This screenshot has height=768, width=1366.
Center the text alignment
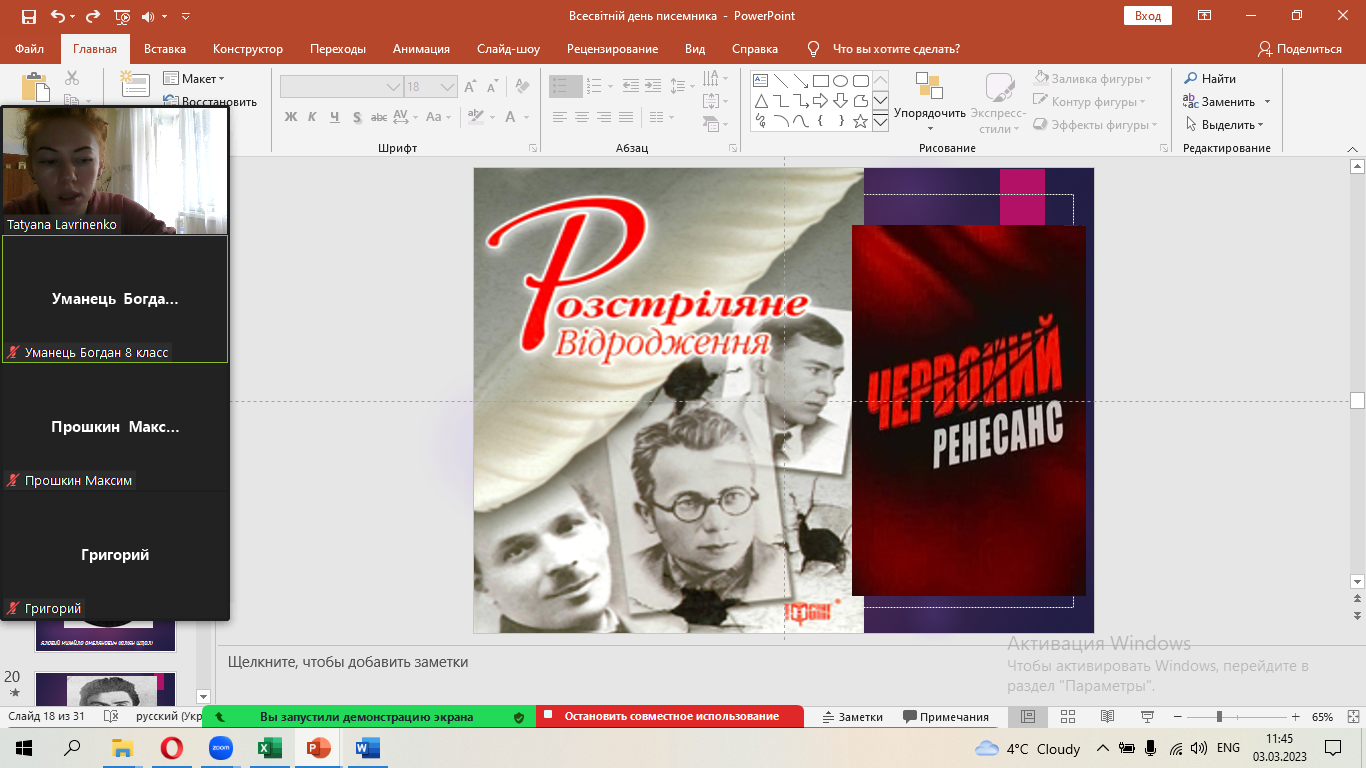[582, 117]
